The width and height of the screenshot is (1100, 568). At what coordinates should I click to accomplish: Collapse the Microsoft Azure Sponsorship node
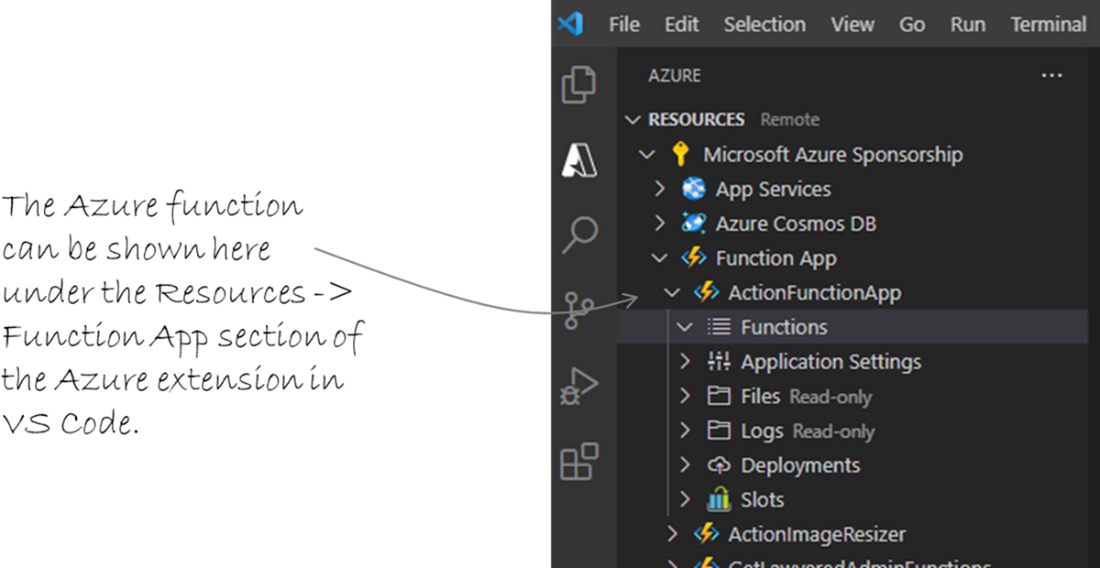point(647,154)
